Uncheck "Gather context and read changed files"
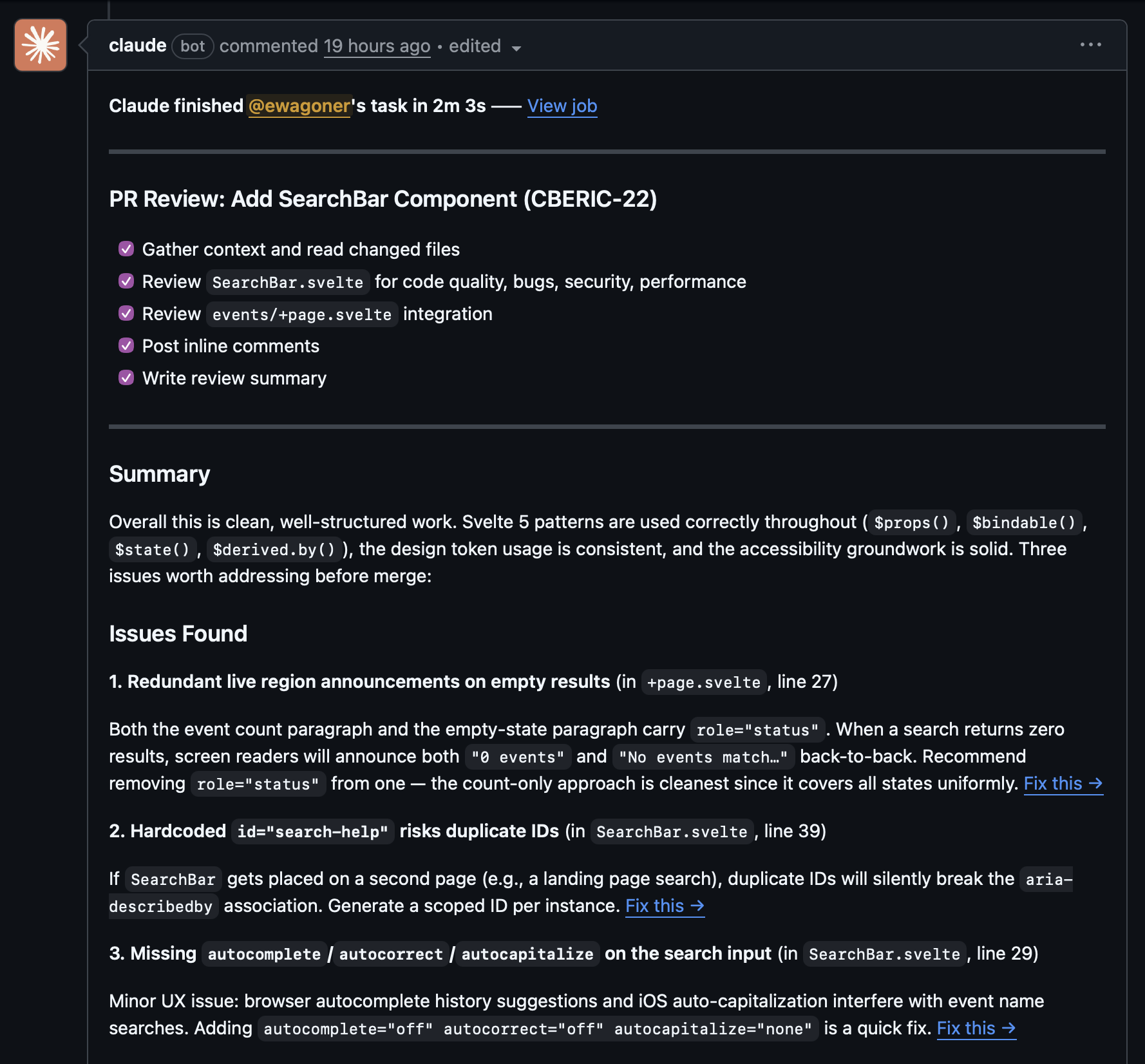The width and height of the screenshot is (1145, 1064). click(126, 249)
